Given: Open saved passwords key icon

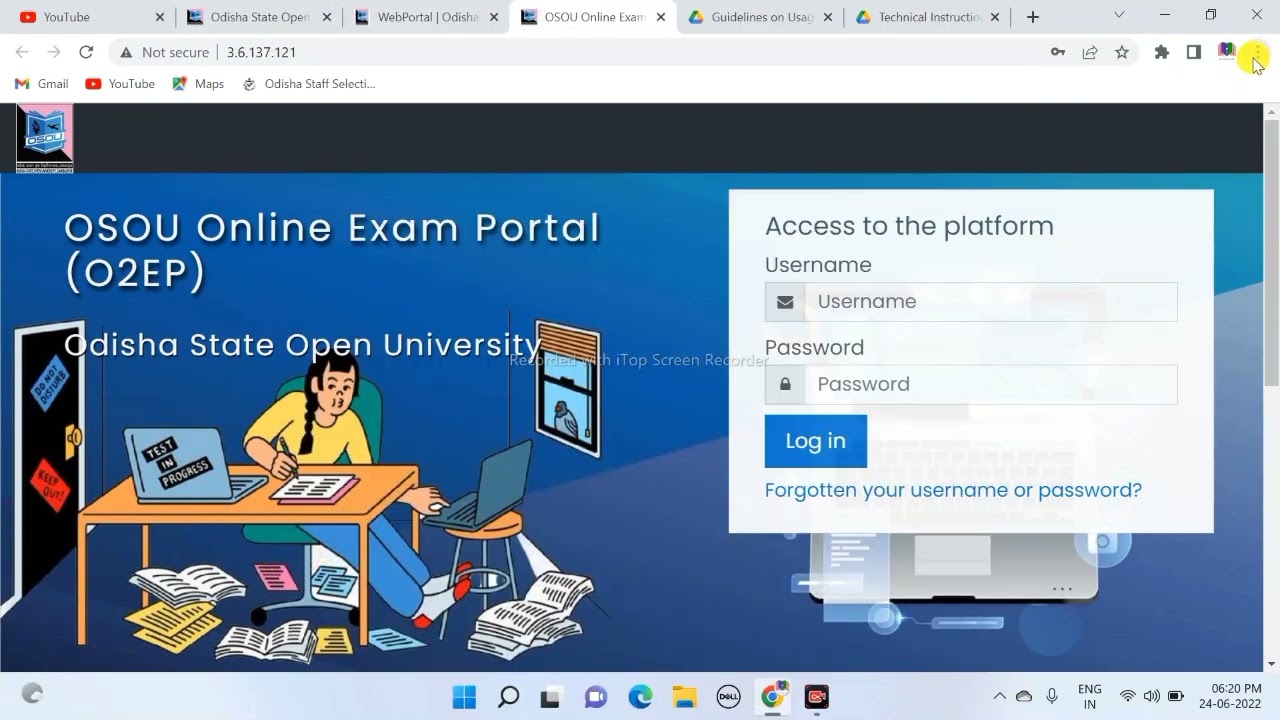Looking at the screenshot, I should coord(1058,52).
